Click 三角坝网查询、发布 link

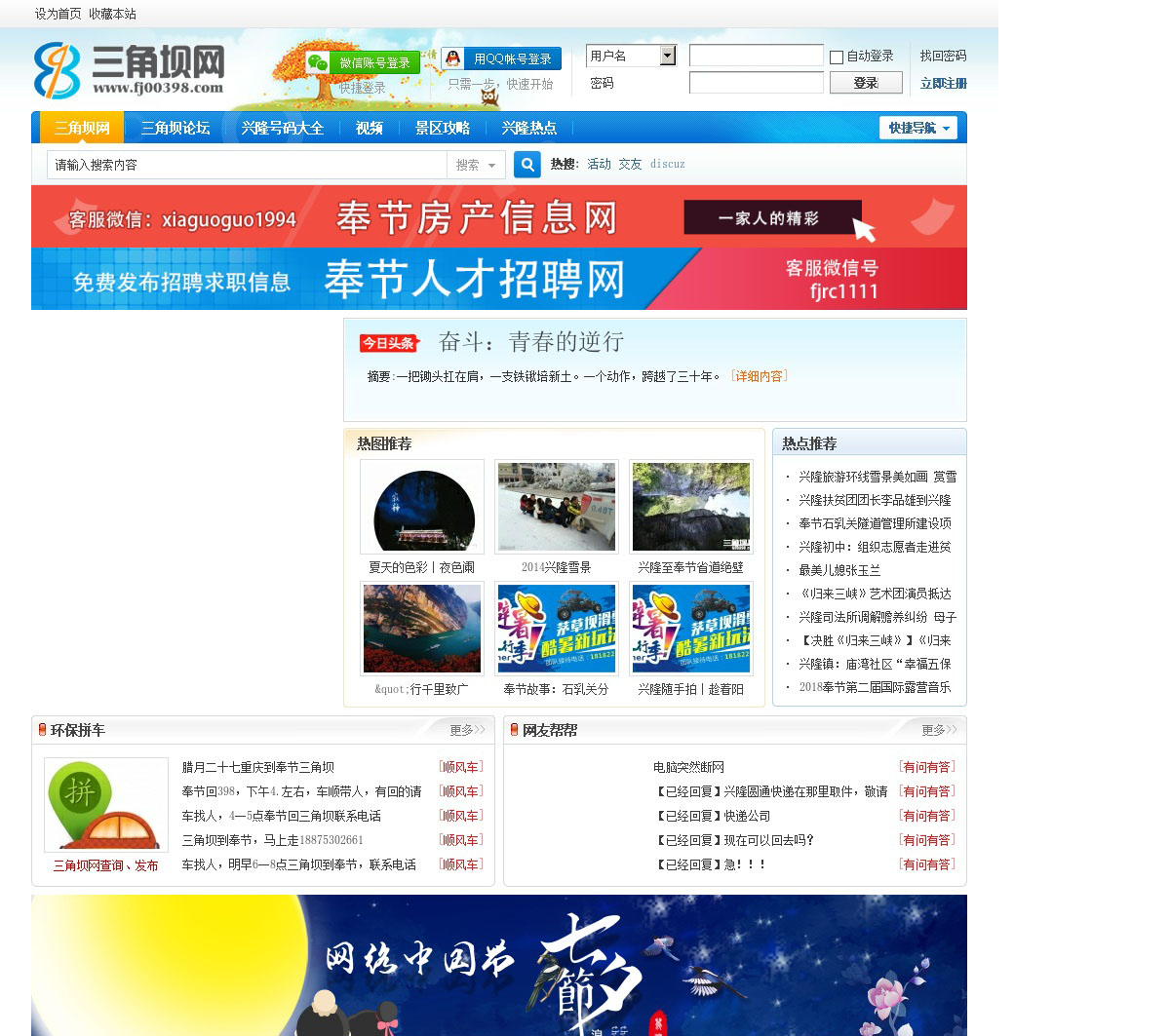tap(105, 865)
